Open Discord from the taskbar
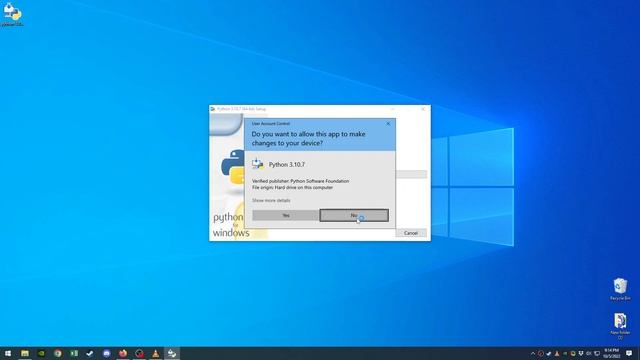The width and height of the screenshot is (640, 360). 107,353
